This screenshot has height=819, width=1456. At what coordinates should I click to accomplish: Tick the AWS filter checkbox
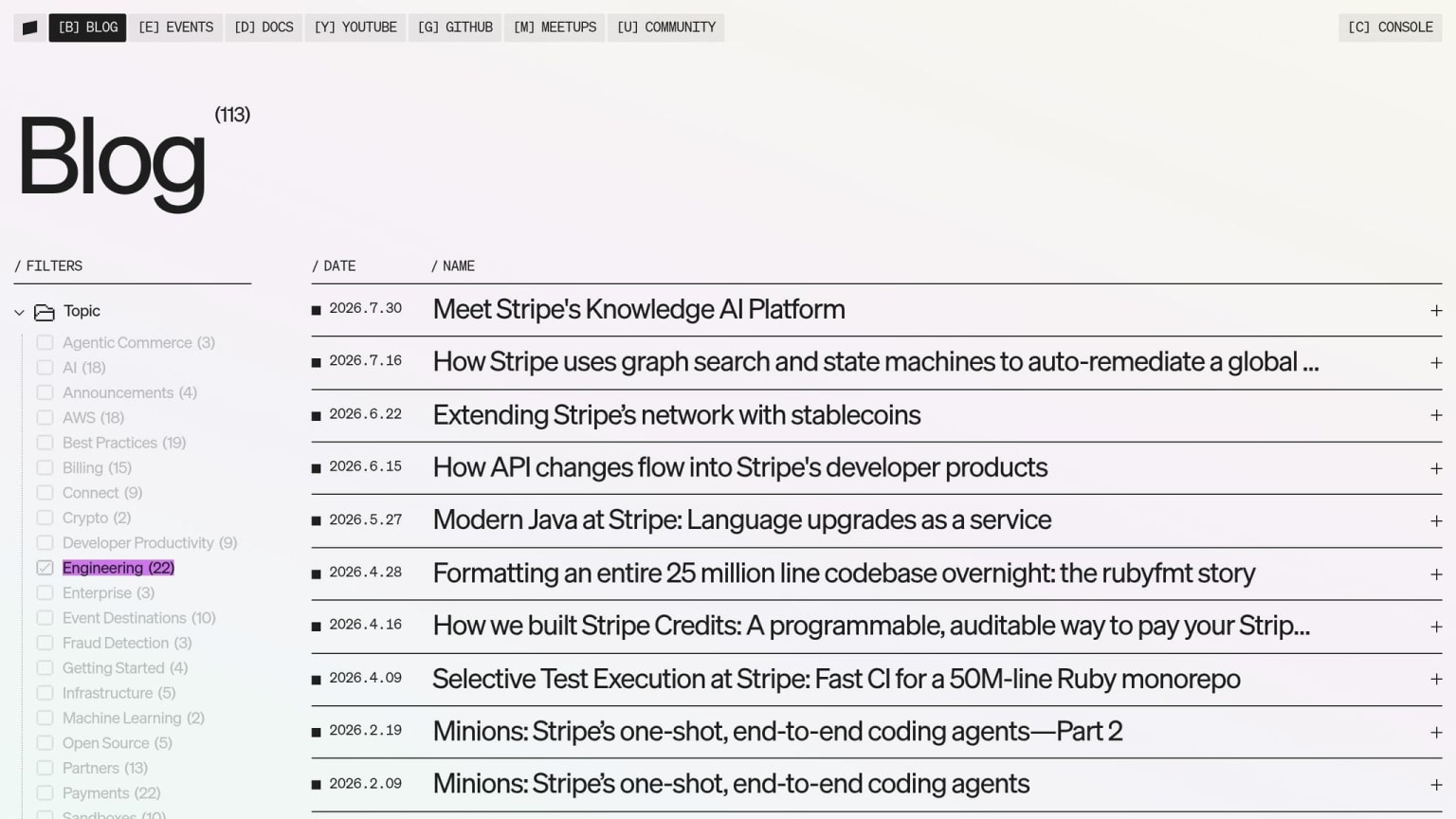pos(45,418)
